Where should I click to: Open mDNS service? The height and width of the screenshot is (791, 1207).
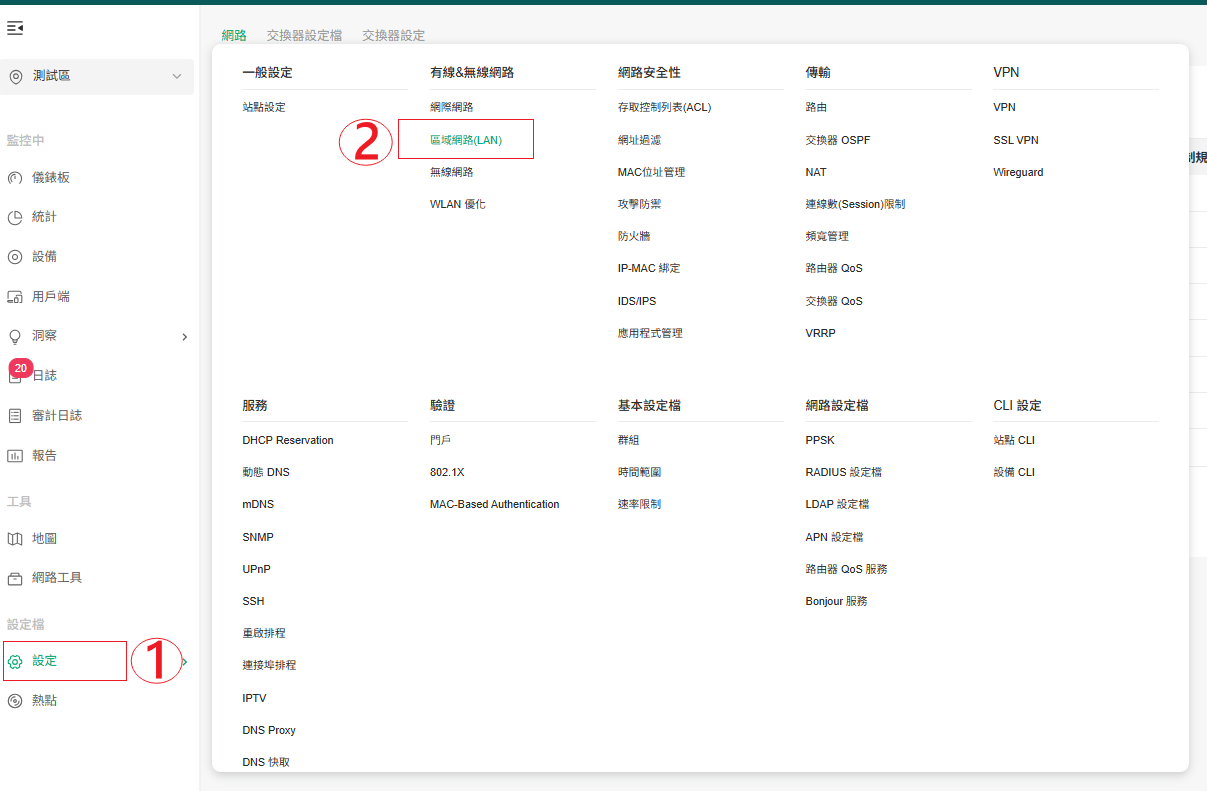tap(258, 504)
